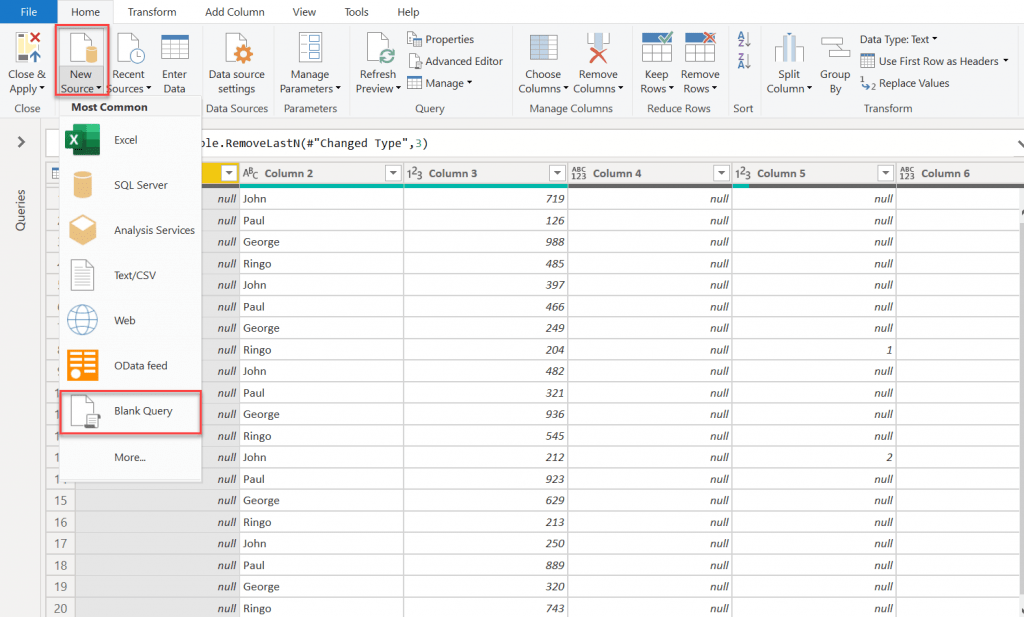Open the Manage query dropdown
This screenshot has width=1024, height=617.
pyautogui.click(x=440, y=83)
